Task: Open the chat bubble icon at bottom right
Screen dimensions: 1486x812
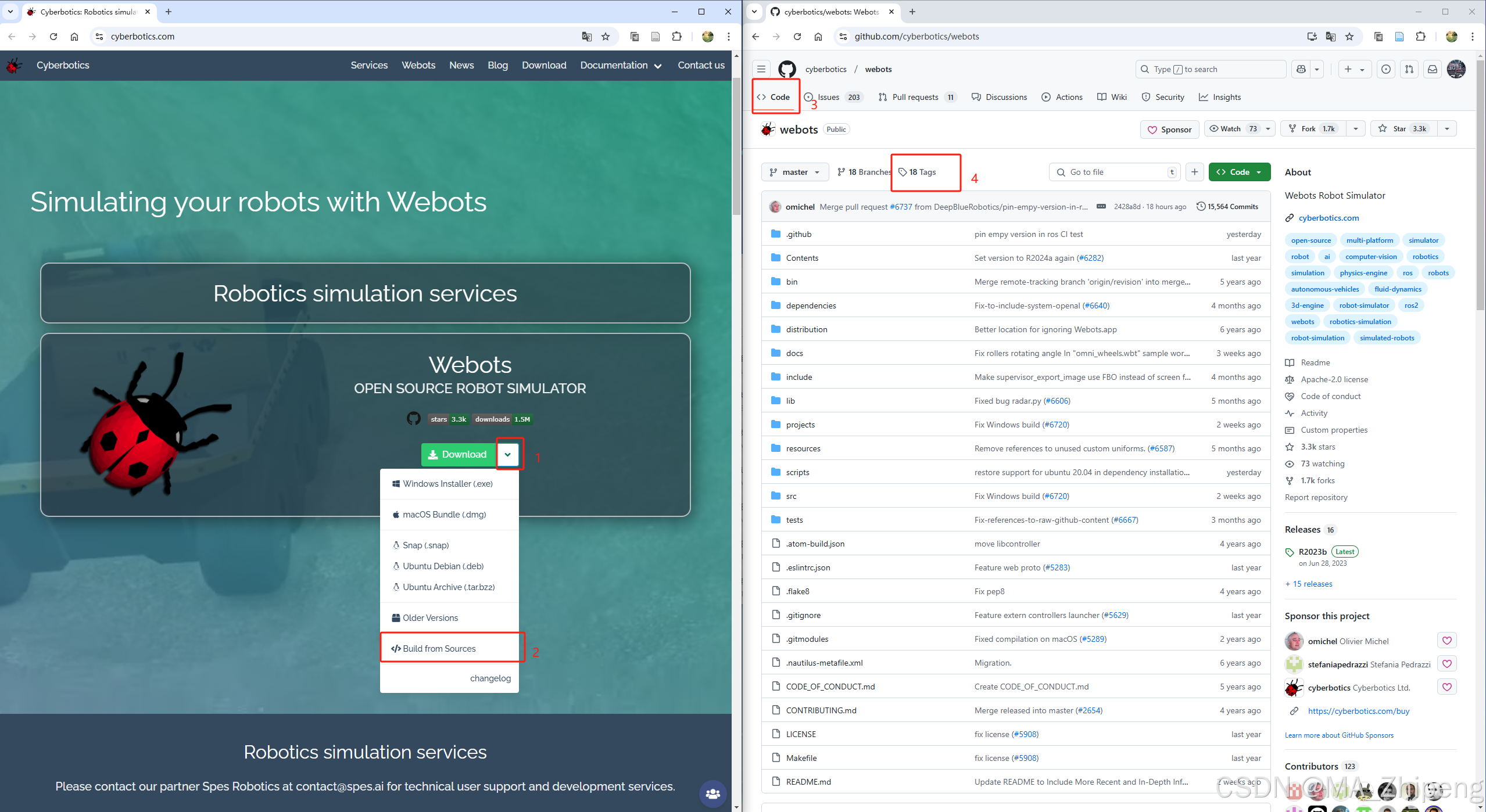Action: pyautogui.click(x=712, y=794)
